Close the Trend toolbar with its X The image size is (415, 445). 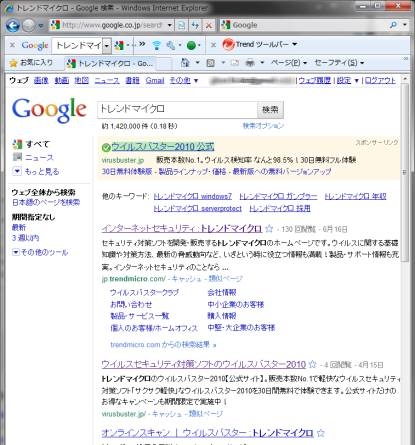click(213, 45)
